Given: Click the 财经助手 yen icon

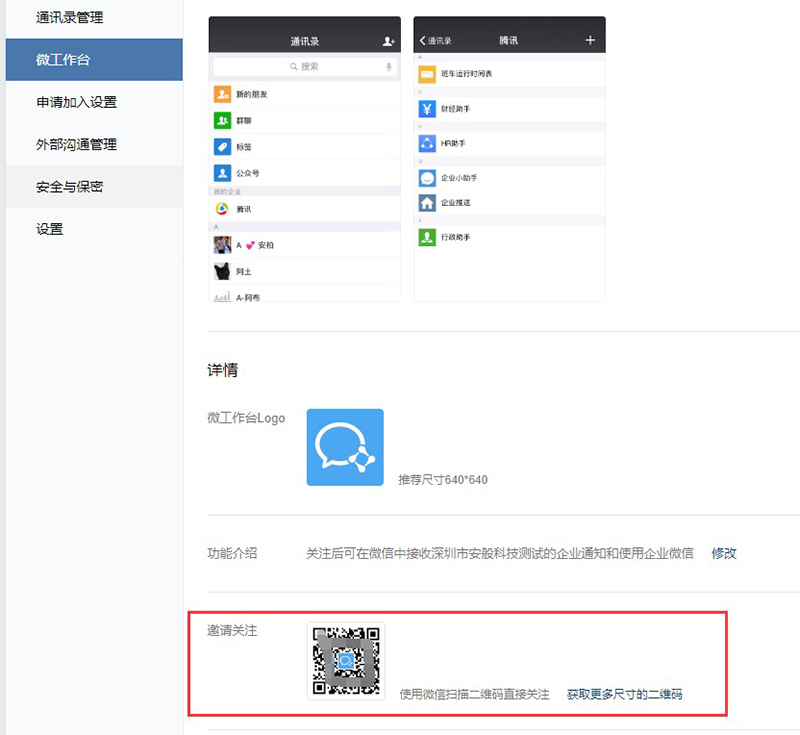Looking at the screenshot, I should (427, 109).
